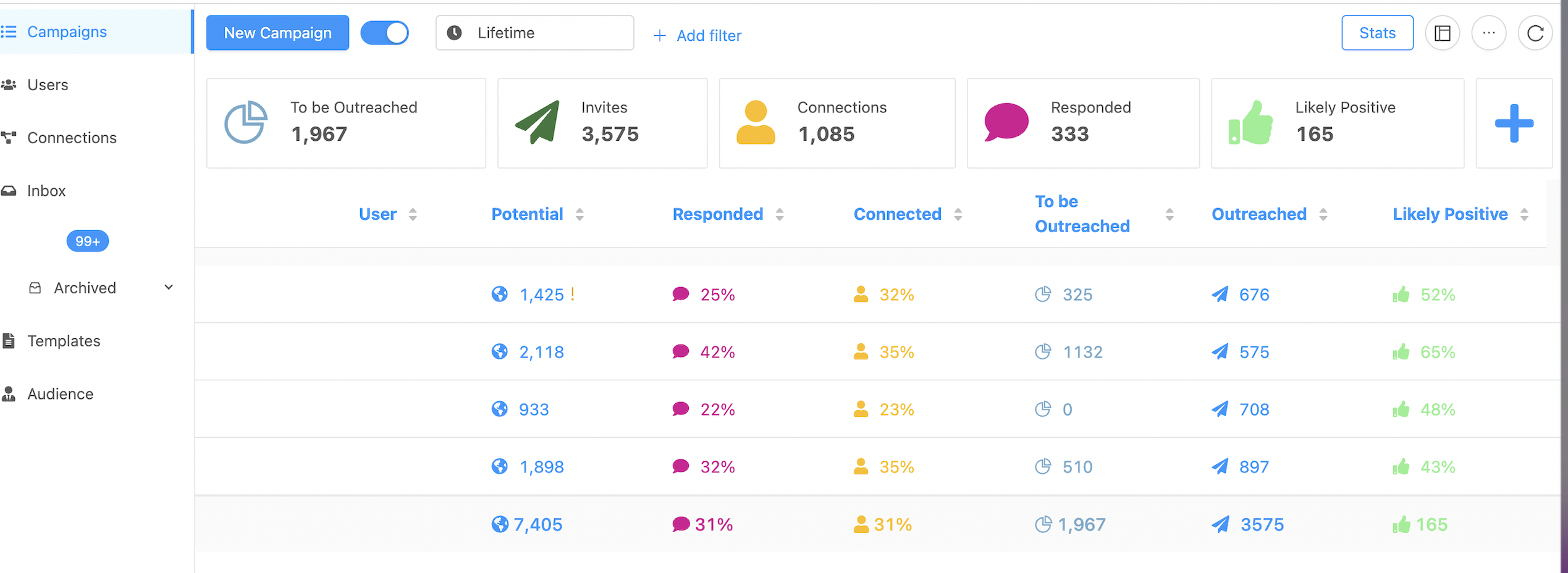This screenshot has width=1568, height=573.
Task: Click the refresh icon in the toolbar
Action: point(1535,33)
